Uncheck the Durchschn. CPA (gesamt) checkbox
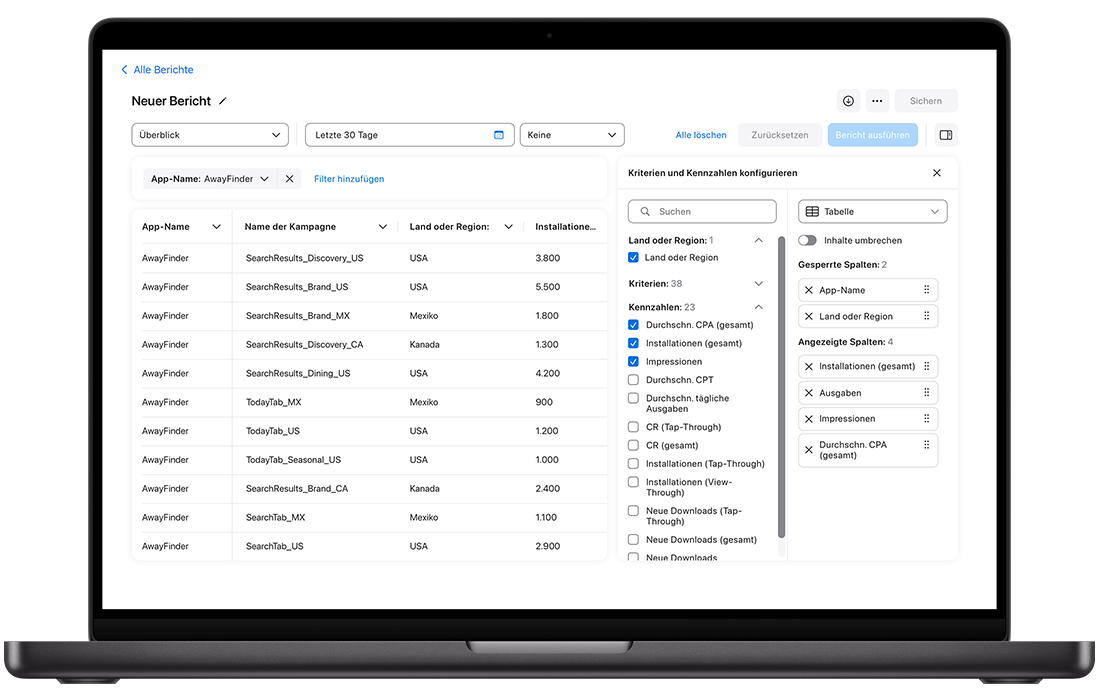1100x700 pixels. coord(633,325)
